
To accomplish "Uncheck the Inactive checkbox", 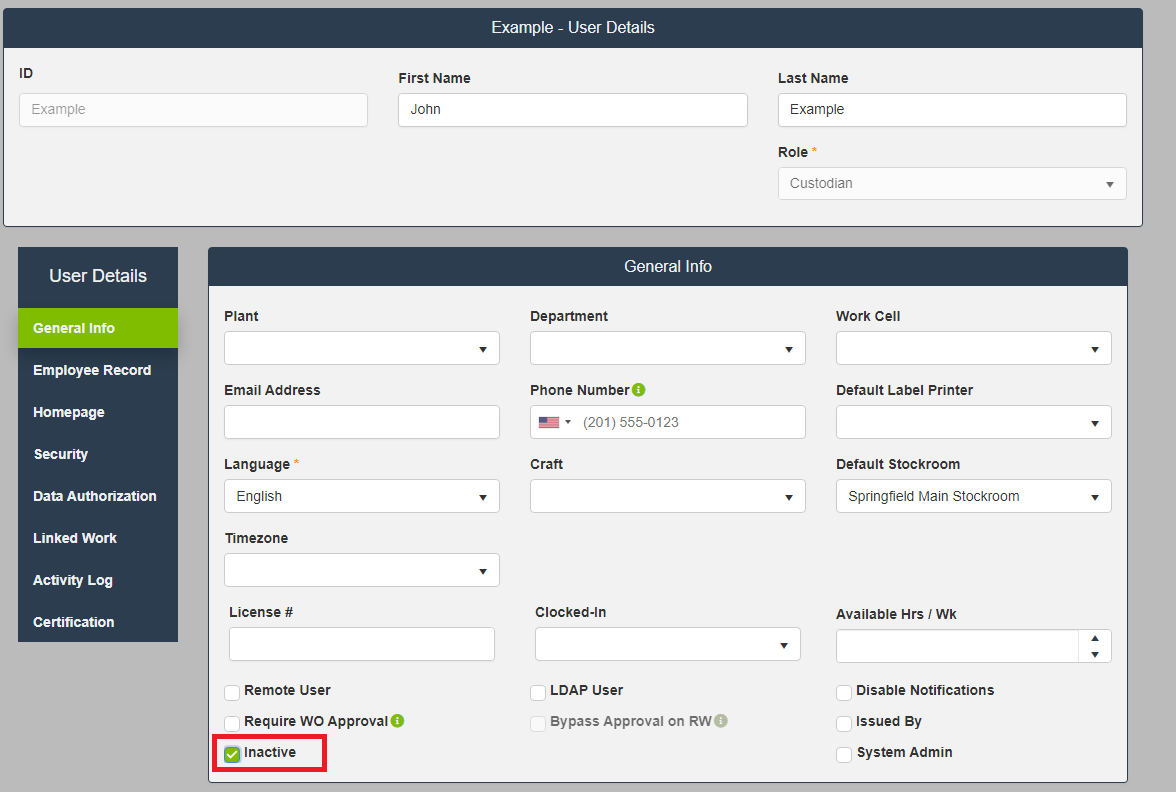I will click(x=232, y=754).
